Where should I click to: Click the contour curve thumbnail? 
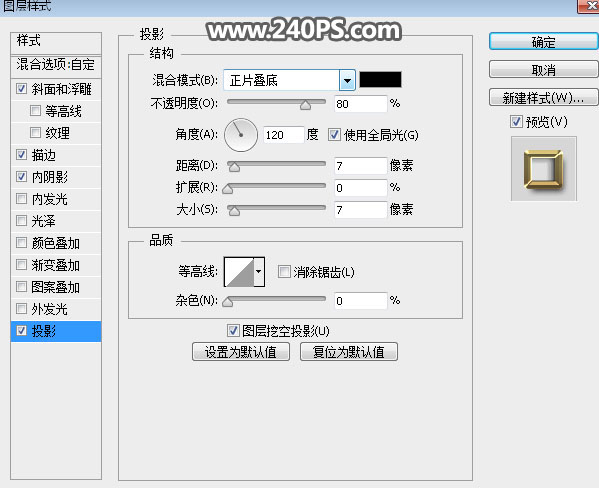tap(239, 272)
